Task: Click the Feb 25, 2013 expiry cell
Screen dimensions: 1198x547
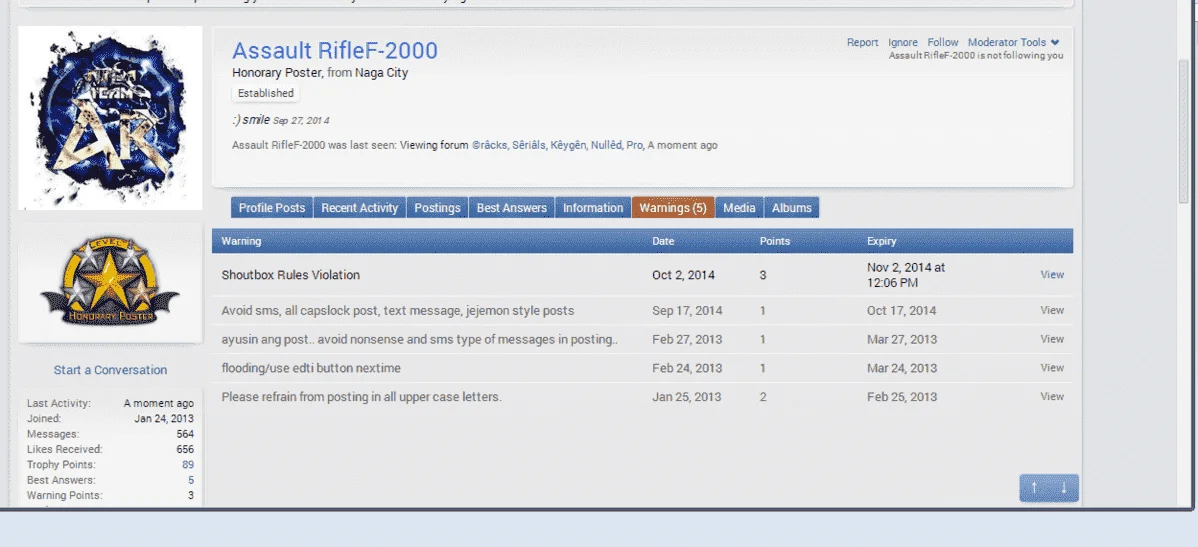Action: 902,397
